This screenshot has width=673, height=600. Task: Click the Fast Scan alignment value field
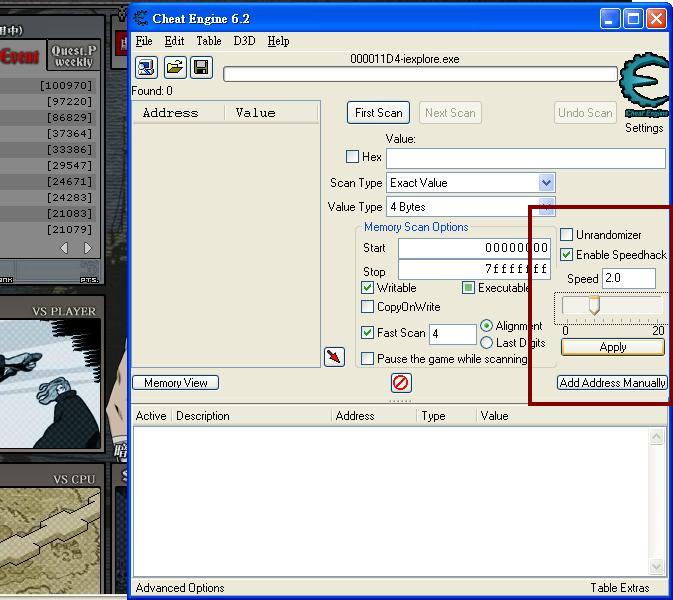452,333
